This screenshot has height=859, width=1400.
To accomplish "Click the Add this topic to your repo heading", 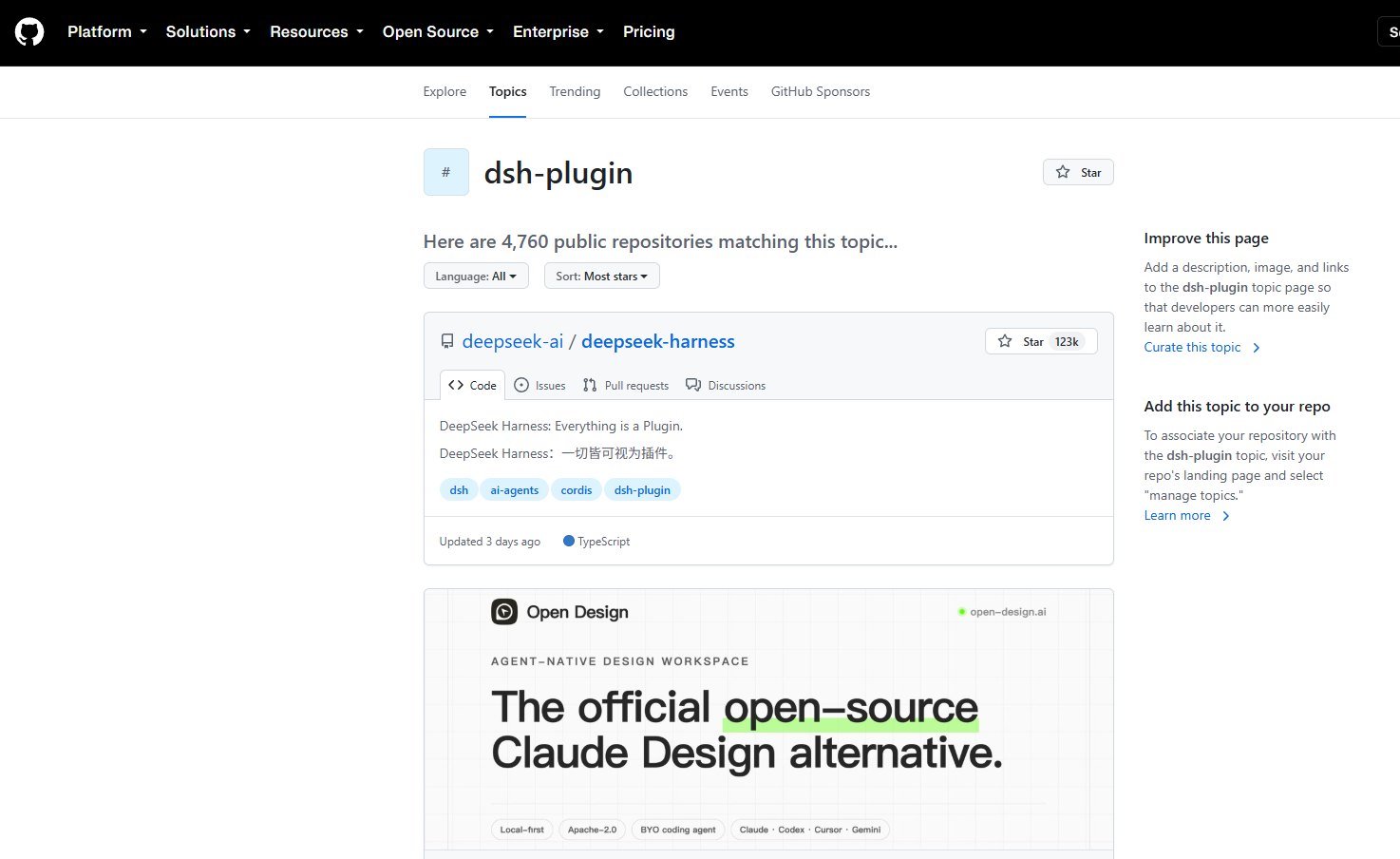I will pyautogui.click(x=1237, y=406).
